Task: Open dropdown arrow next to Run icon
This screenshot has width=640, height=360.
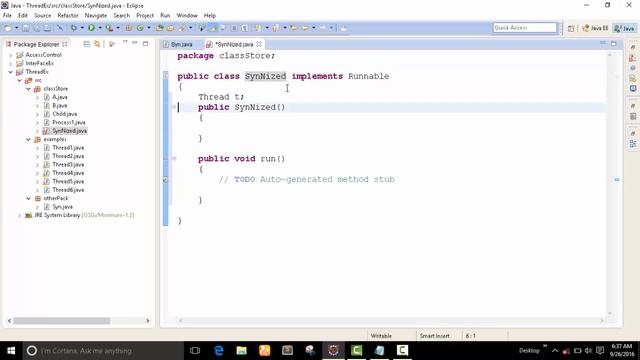Action: 100,28
